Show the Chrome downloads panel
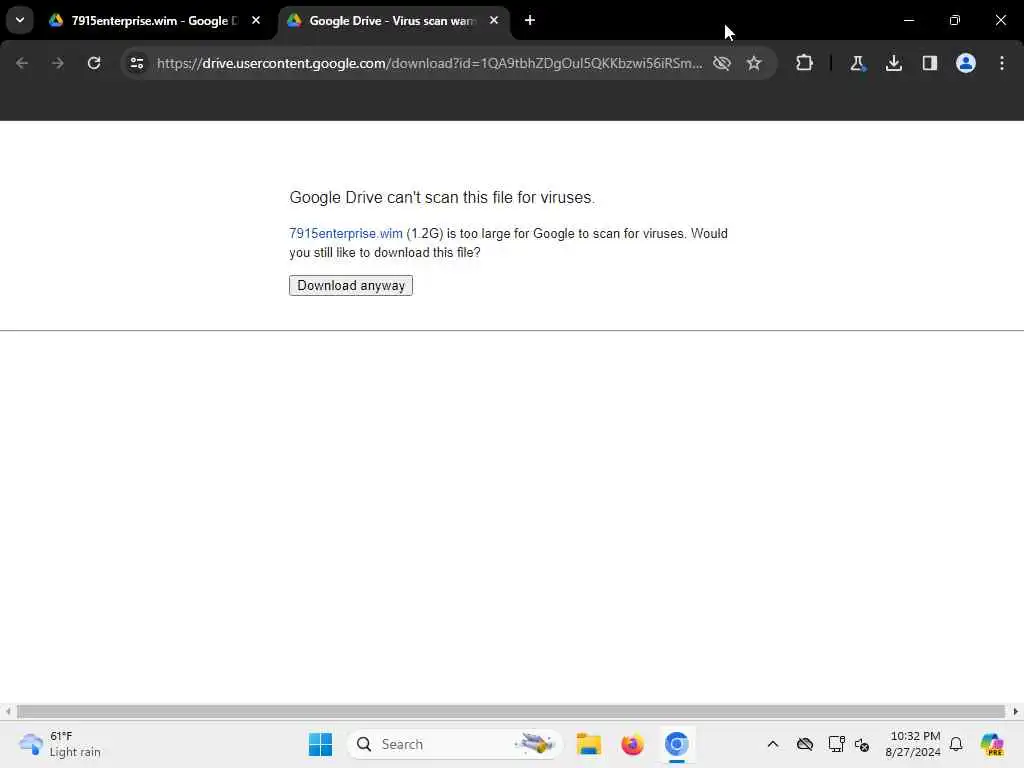 (893, 63)
